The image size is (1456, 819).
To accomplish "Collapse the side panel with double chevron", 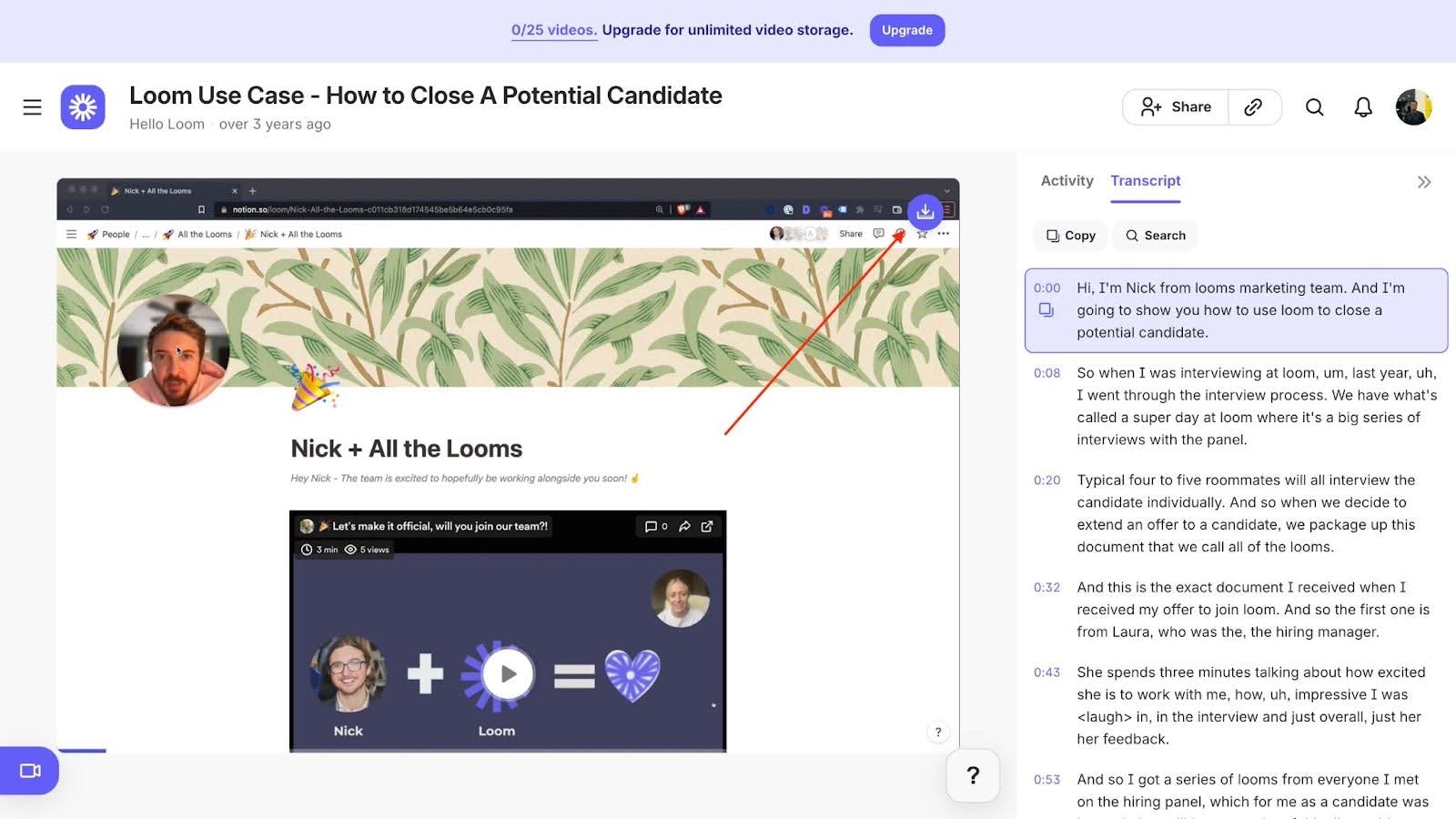I will pyautogui.click(x=1424, y=182).
